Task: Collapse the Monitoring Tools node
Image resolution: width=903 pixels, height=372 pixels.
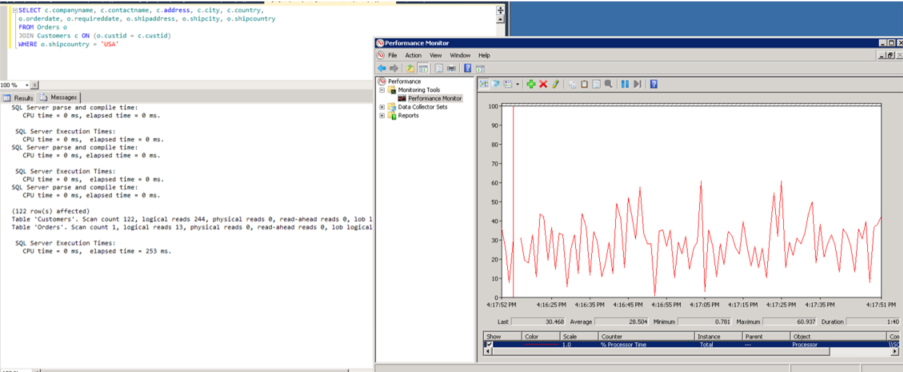Action: pyautogui.click(x=382, y=90)
